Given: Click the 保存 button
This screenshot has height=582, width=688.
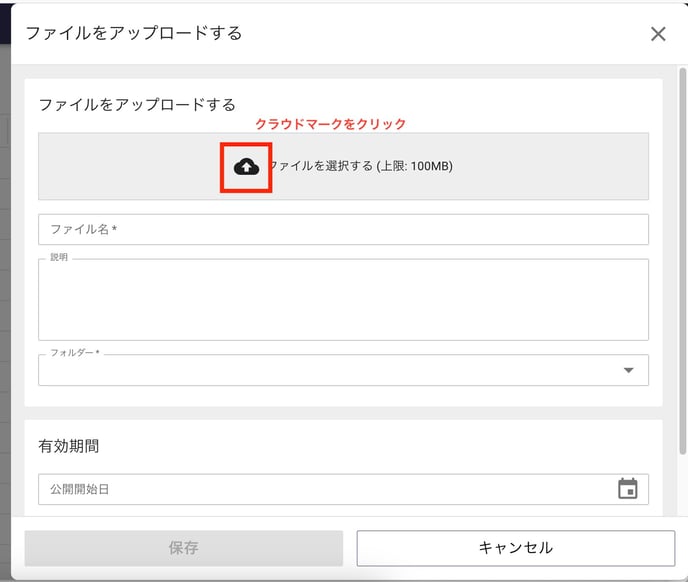Looking at the screenshot, I should click(x=183, y=548).
